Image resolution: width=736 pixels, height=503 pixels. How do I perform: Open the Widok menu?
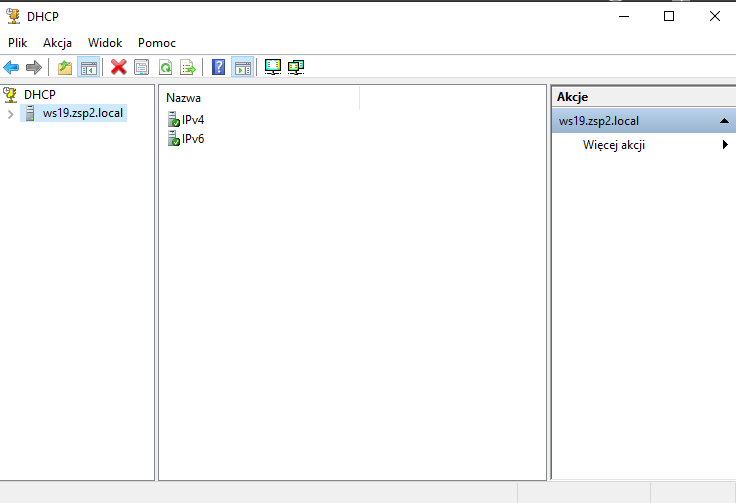[105, 43]
